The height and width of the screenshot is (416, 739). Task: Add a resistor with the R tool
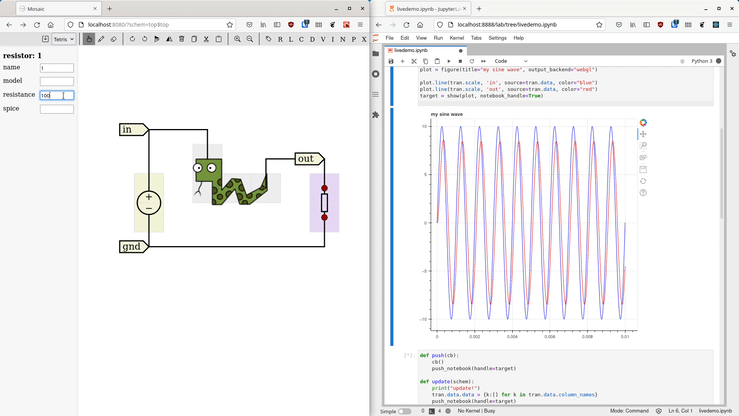(x=280, y=39)
